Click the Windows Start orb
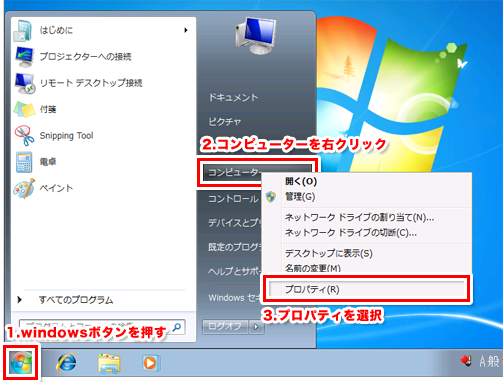 pyautogui.click(x=21, y=362)
